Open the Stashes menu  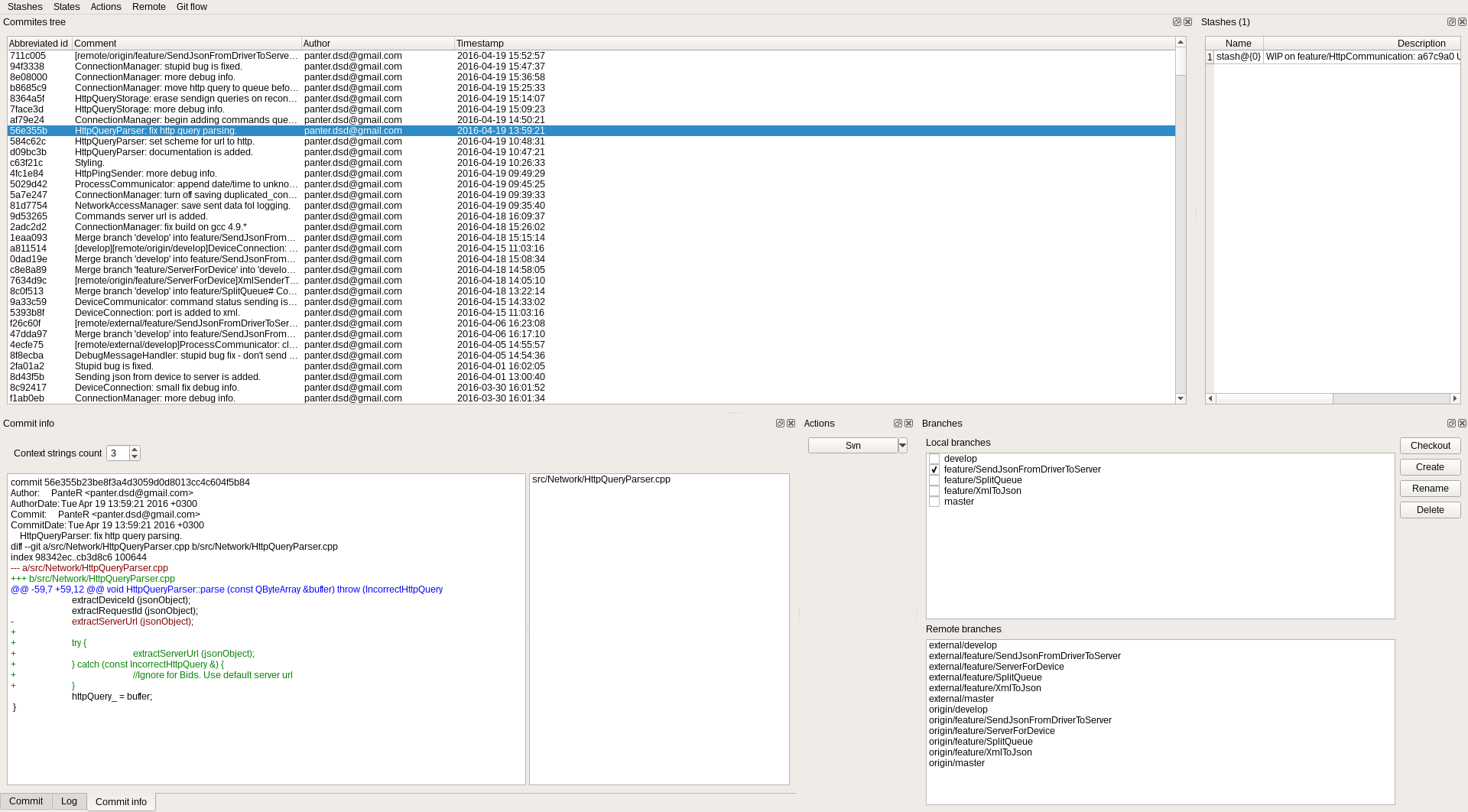[x=25, y=7]
